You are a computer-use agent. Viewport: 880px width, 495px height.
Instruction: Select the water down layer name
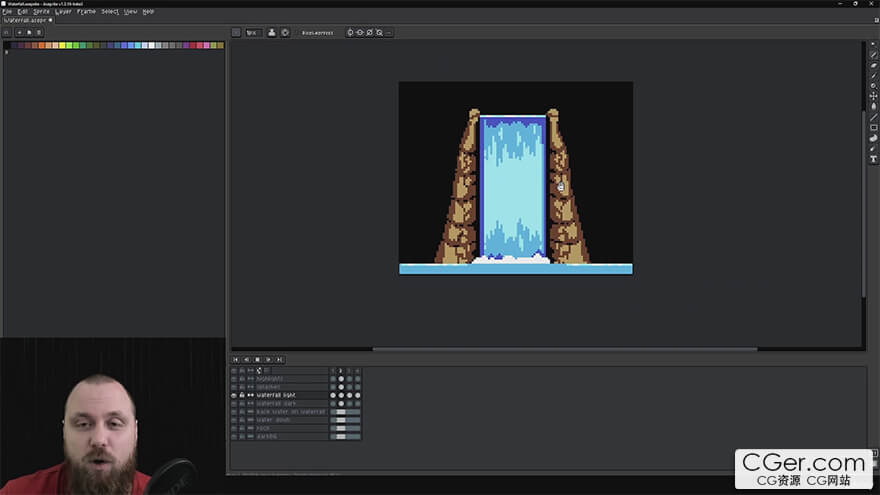273,420
